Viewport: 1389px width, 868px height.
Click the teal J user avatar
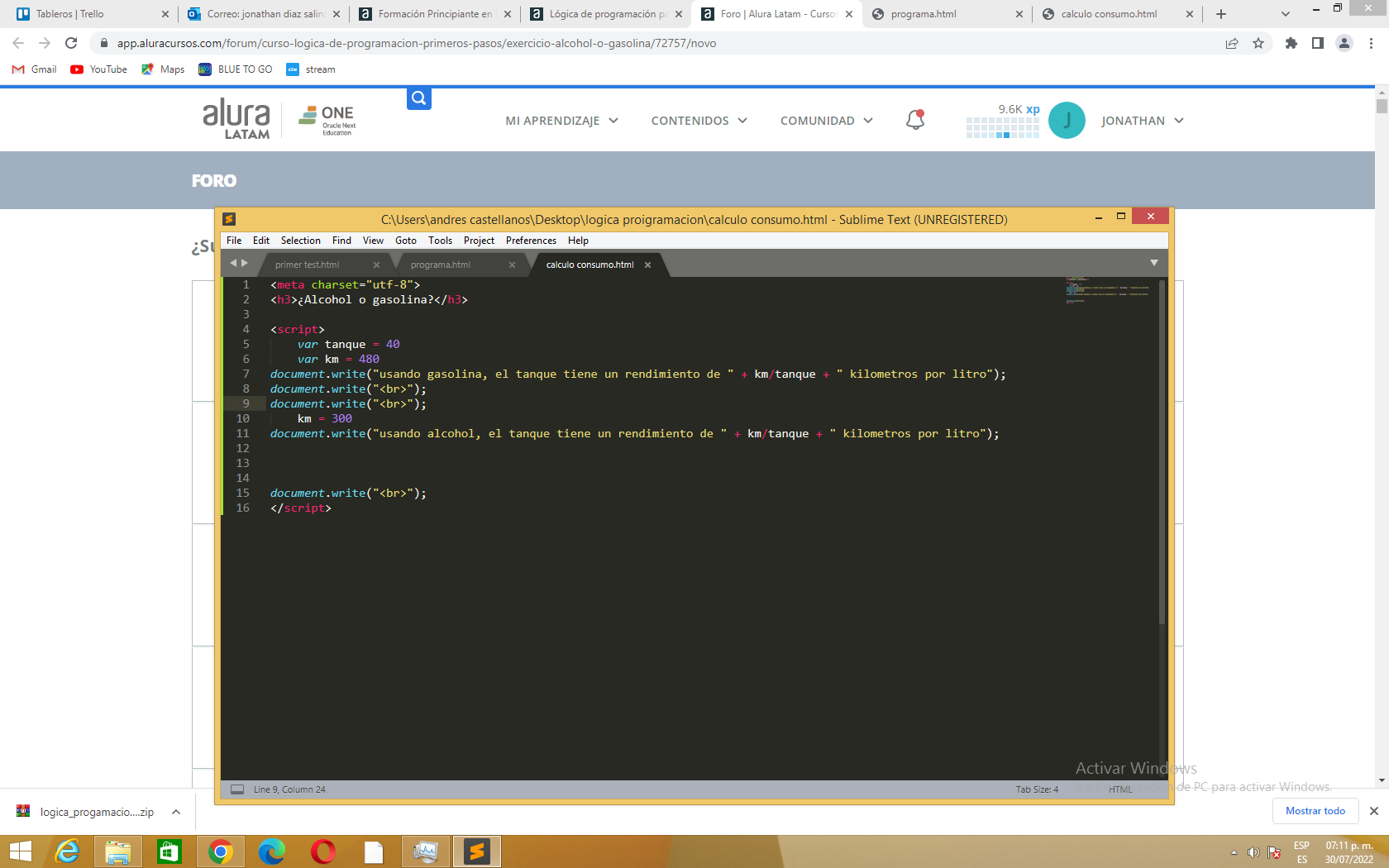tap(1067, 121)
